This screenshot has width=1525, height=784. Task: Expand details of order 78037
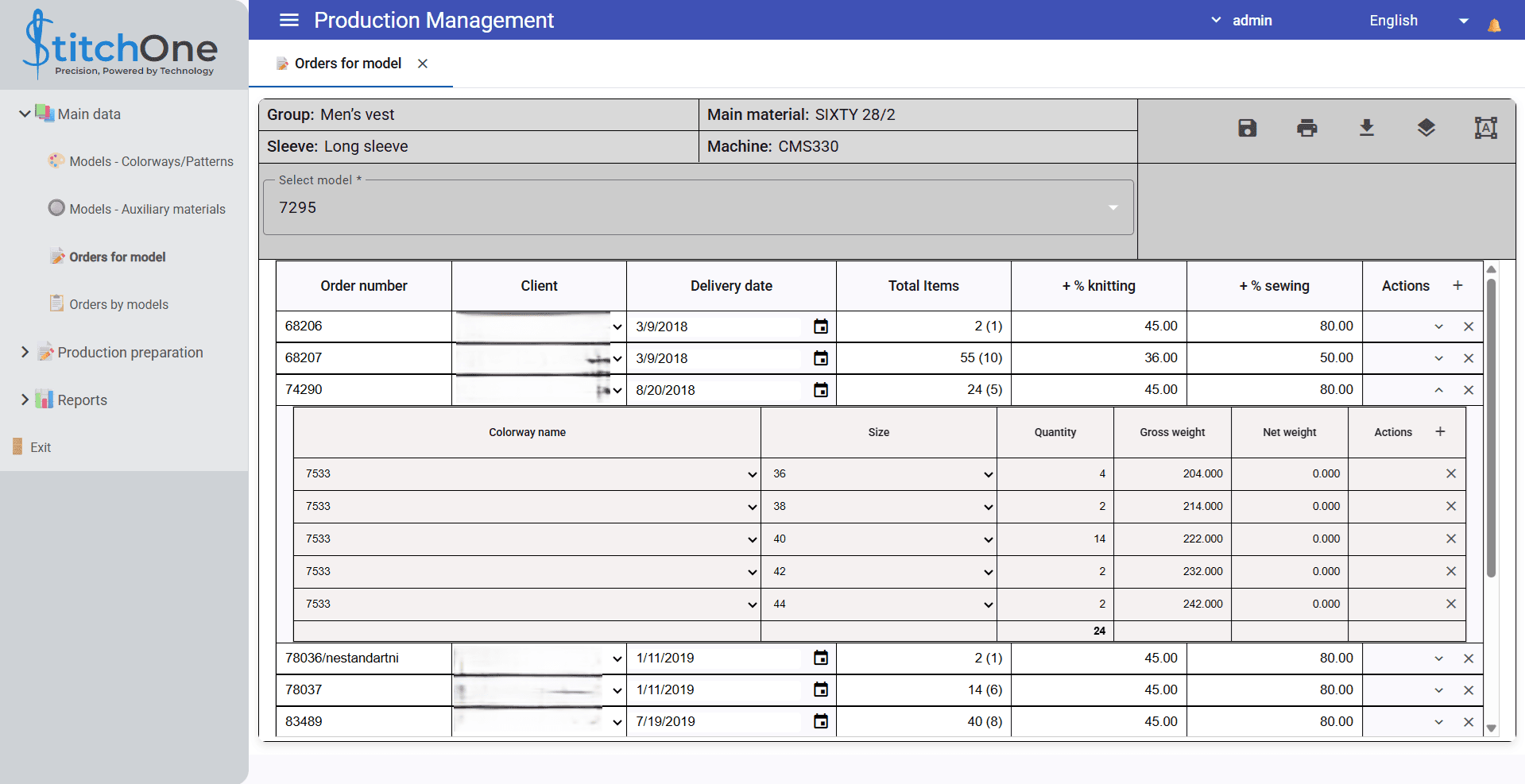(x=1438, y=690)
